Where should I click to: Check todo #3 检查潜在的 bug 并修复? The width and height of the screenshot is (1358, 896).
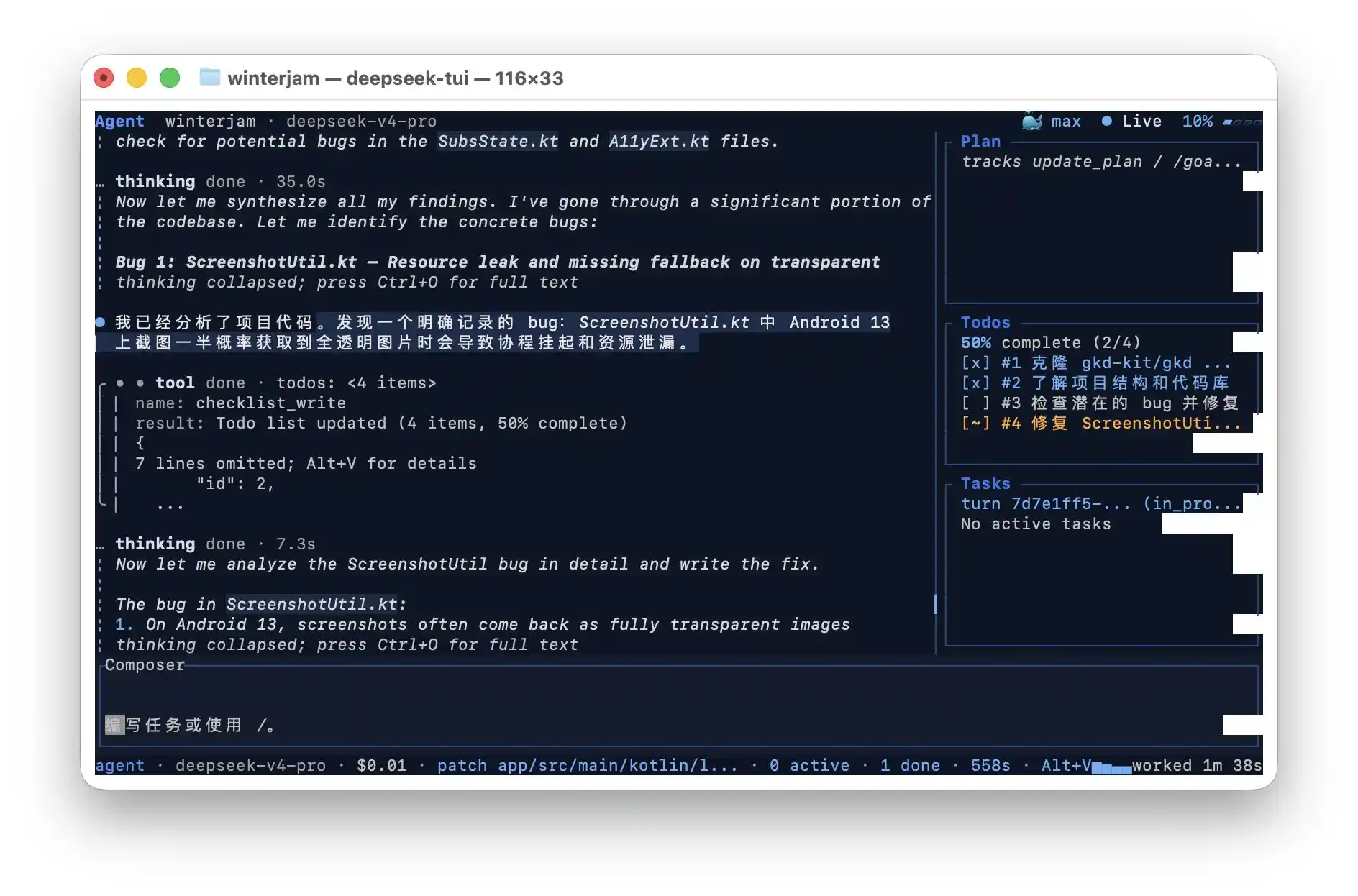point(975,403)
